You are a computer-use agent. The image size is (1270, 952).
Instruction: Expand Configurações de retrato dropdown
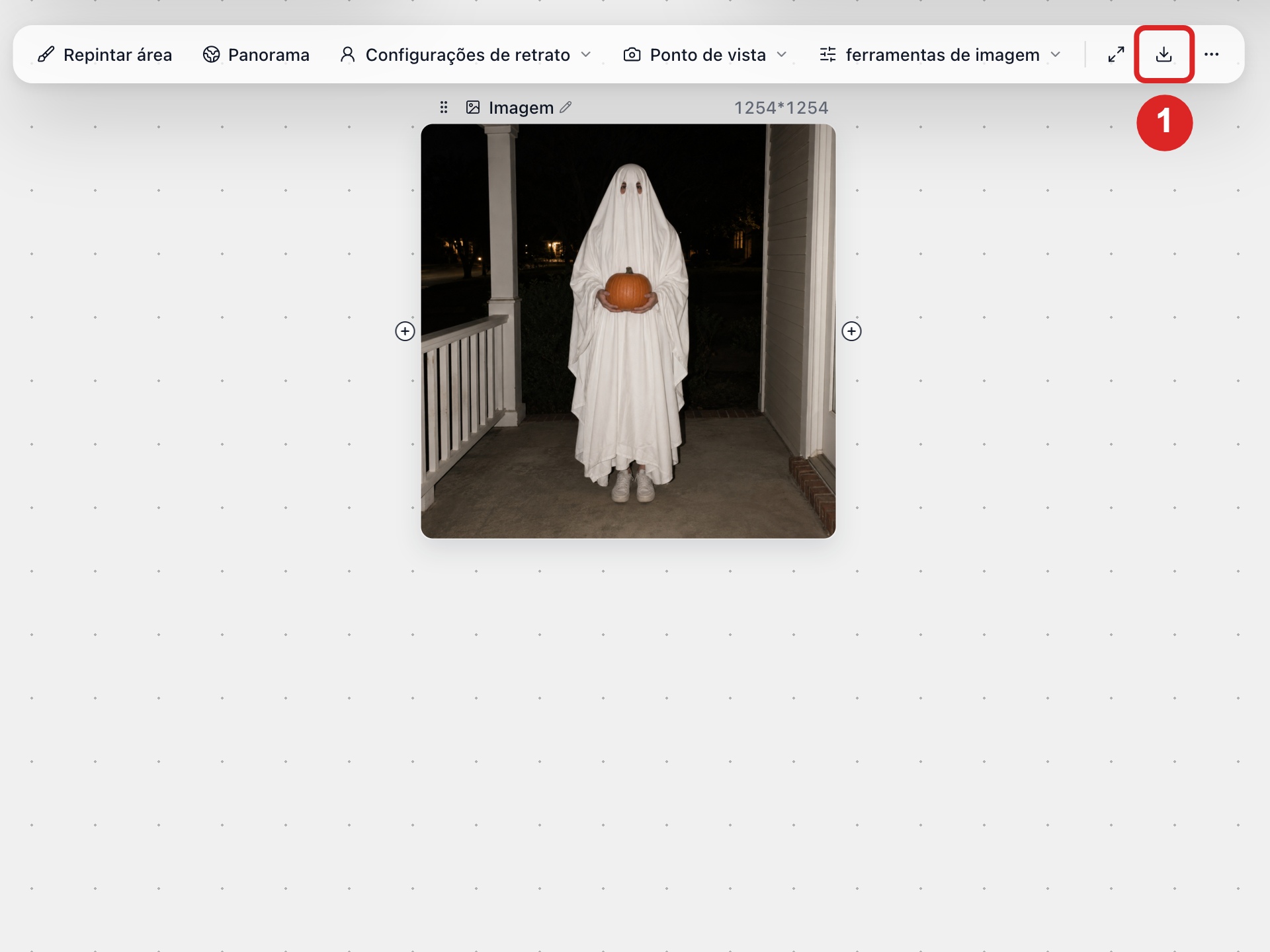tap(465, 55)
